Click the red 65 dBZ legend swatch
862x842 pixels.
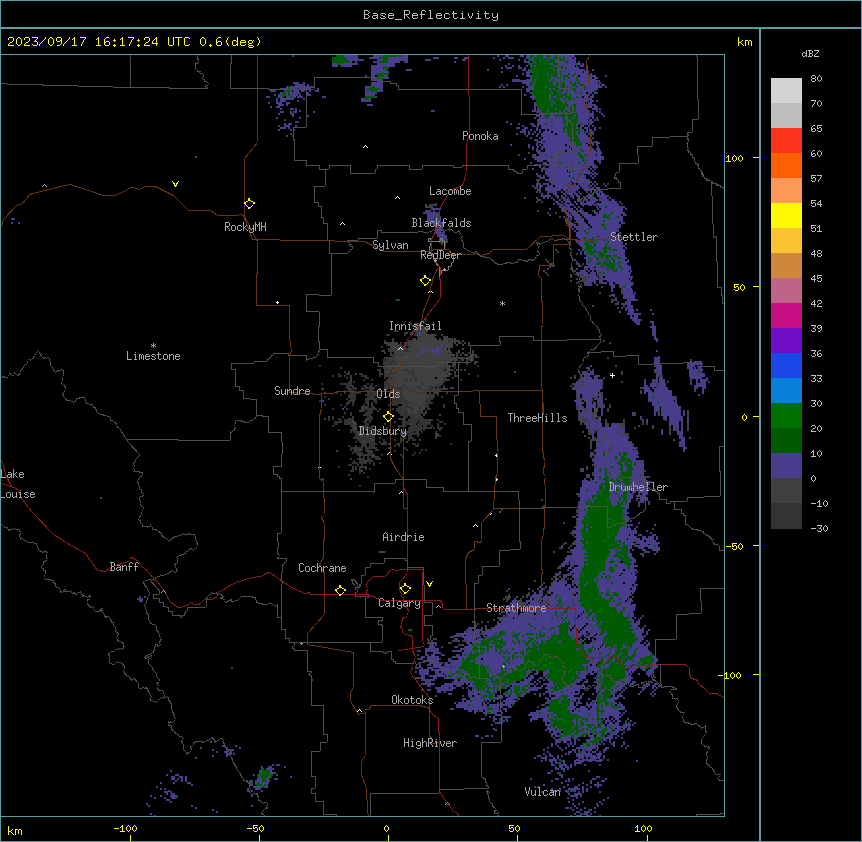click(786, 141)
